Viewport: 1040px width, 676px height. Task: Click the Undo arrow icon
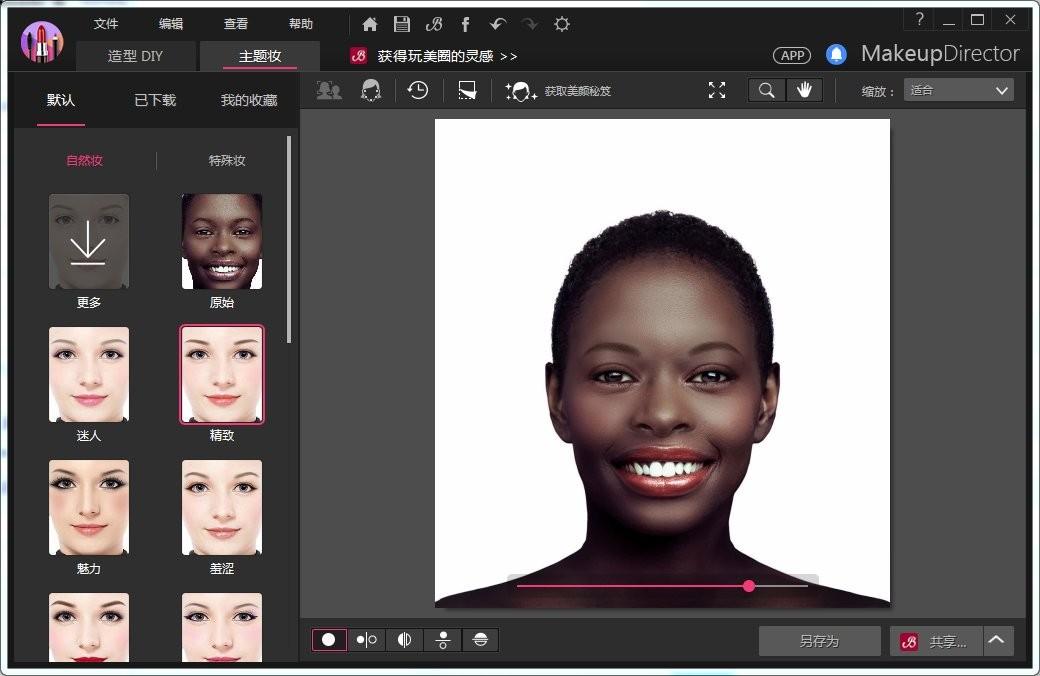click(498, 24)
